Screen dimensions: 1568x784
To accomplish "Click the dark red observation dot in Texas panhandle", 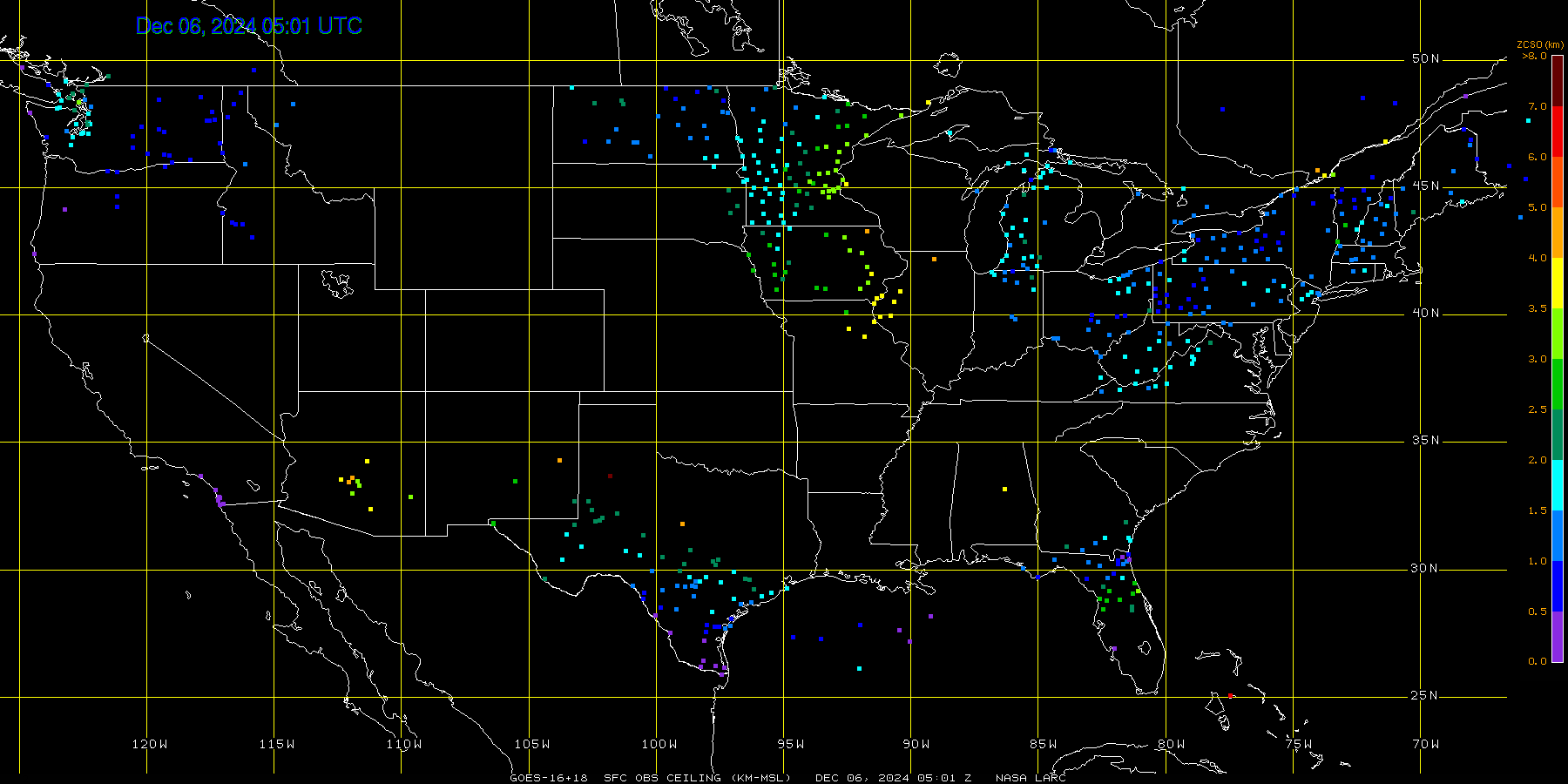I will click(x=610, y=476).
